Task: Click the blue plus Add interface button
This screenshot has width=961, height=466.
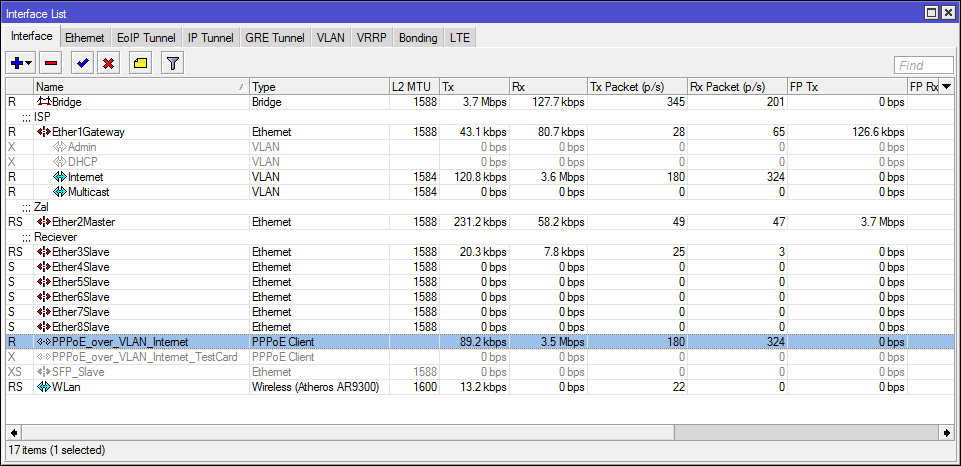Action: click(16, 63)
